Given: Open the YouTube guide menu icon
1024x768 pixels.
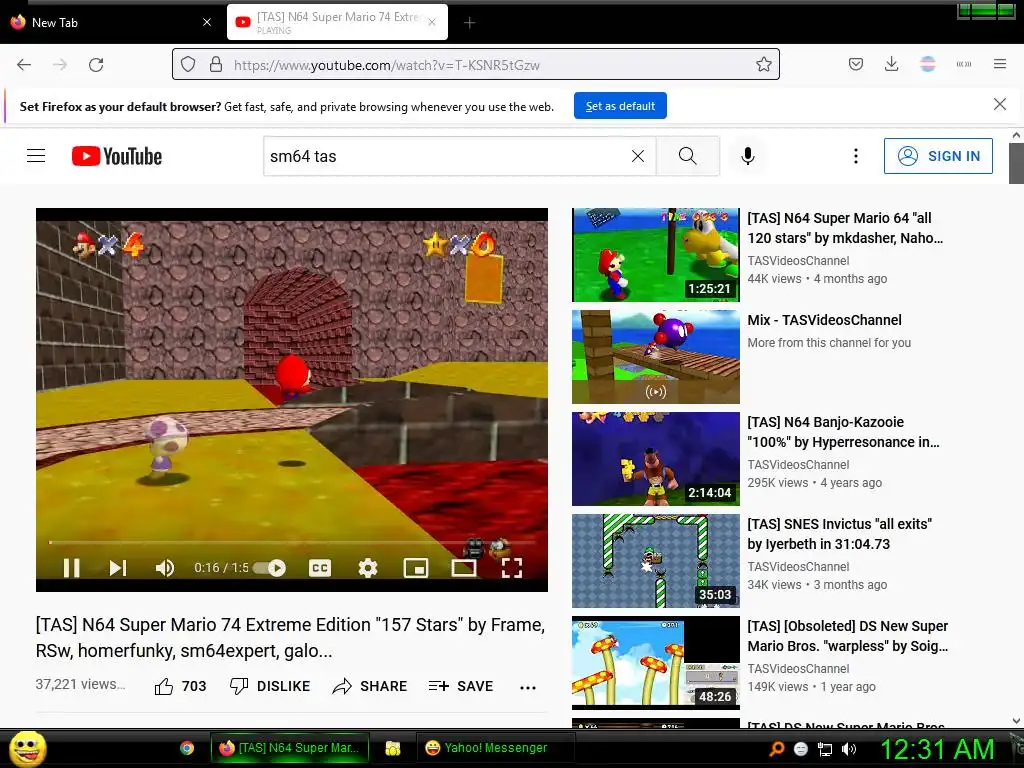Looking at the screenshot, I should pyautogui.click(x=36, y=156).
